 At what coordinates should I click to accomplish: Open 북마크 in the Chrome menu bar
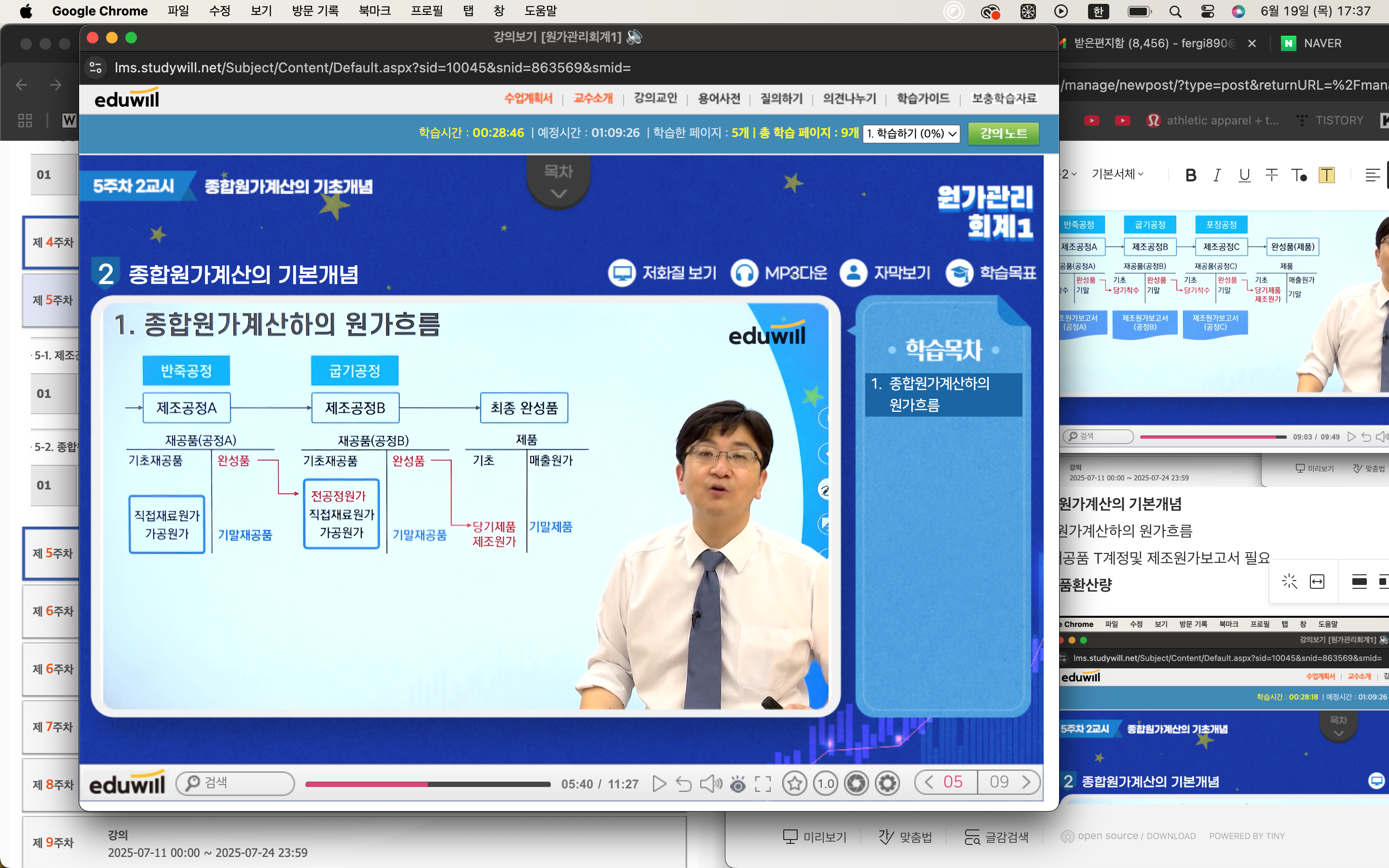(374, 11)
